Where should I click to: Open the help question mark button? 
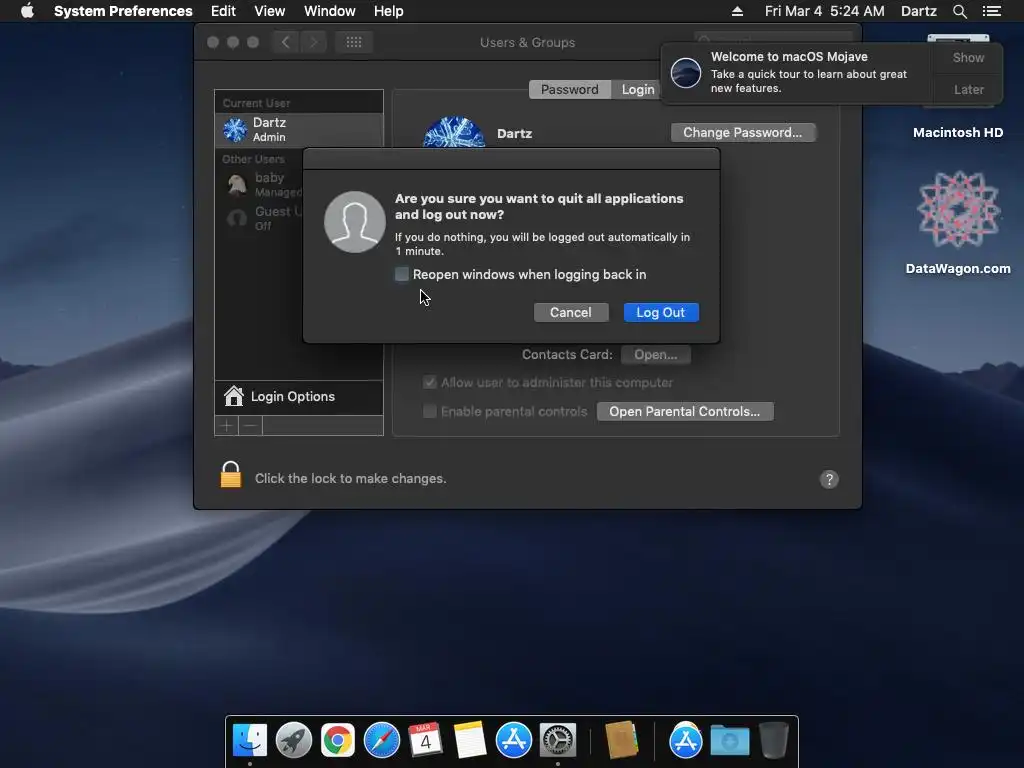coord(829,479)
